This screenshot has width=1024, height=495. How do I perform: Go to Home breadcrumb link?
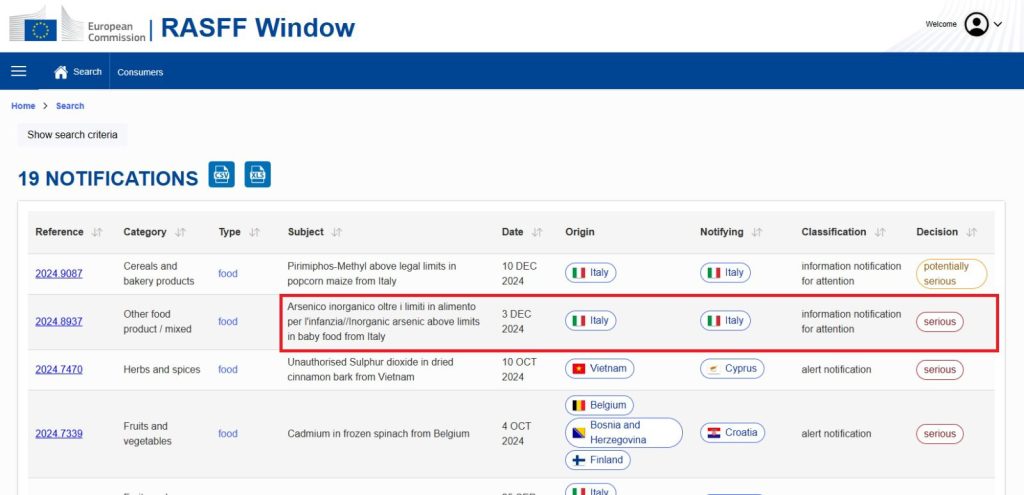23,106
